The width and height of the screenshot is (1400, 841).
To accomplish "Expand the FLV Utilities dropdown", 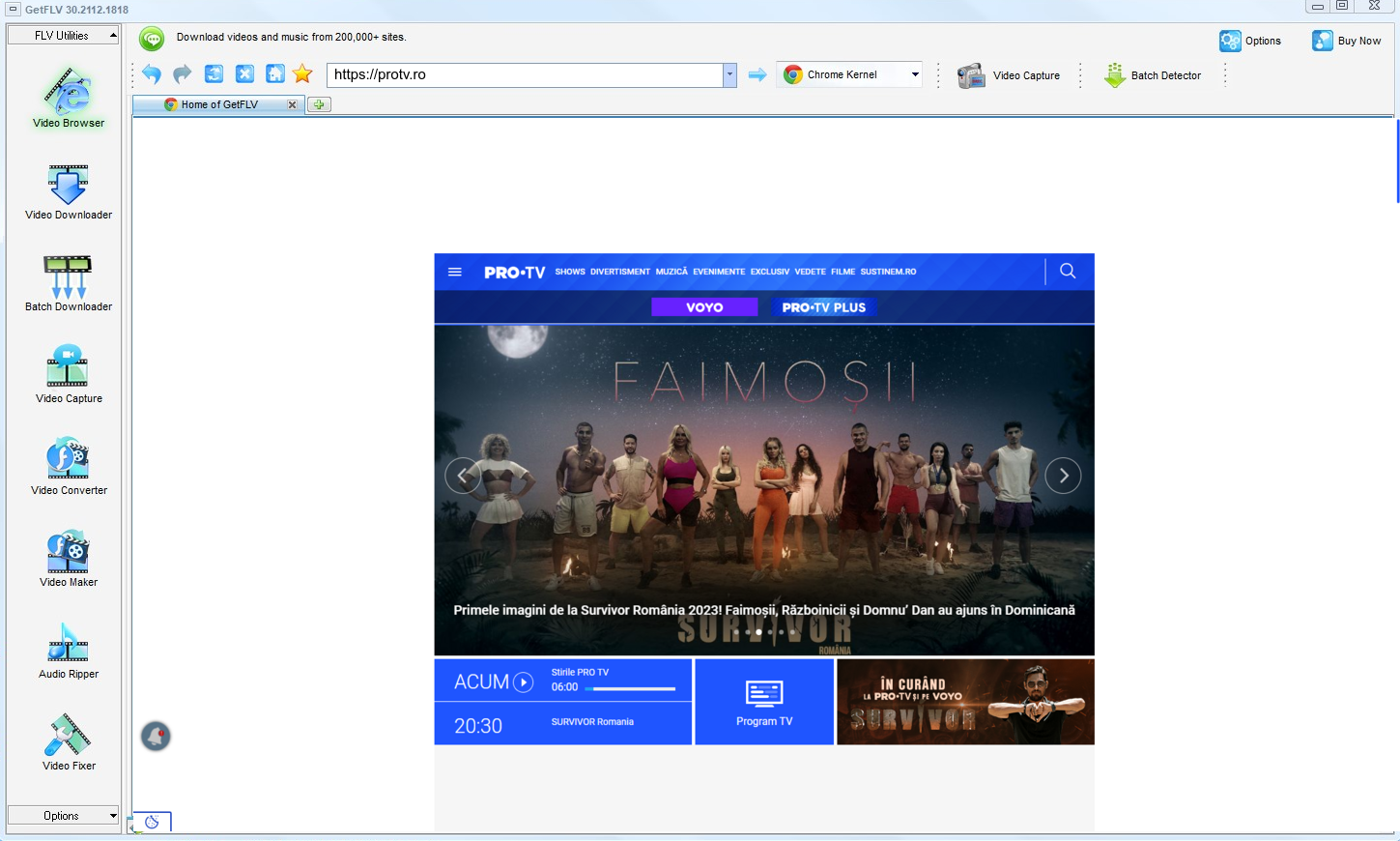I will (x=63, y=36).
